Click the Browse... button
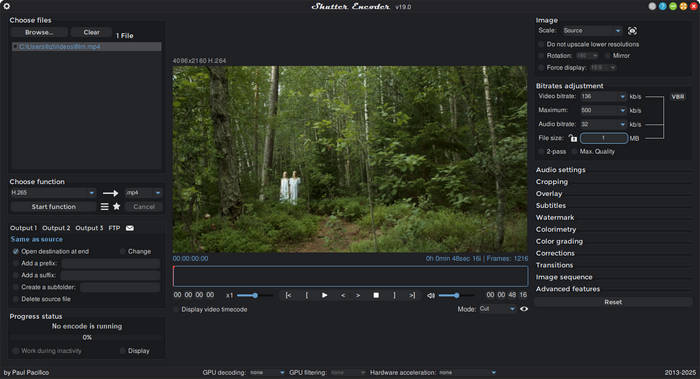700x379 pixels. (x=39, y=32)
